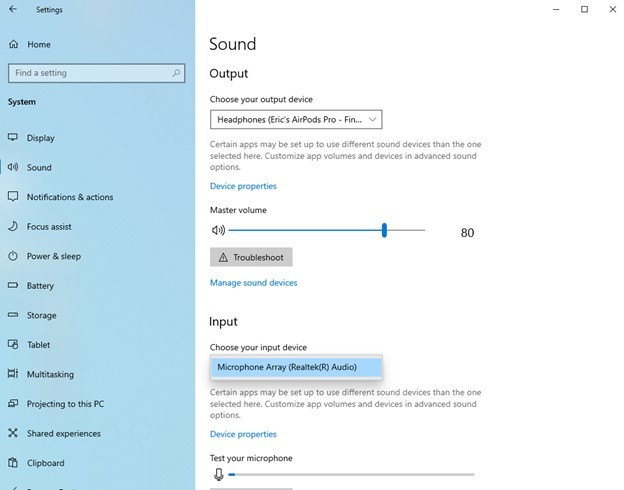Expand the output device dropdown
This screenshot has width=624, height=490.
[296, 119]
